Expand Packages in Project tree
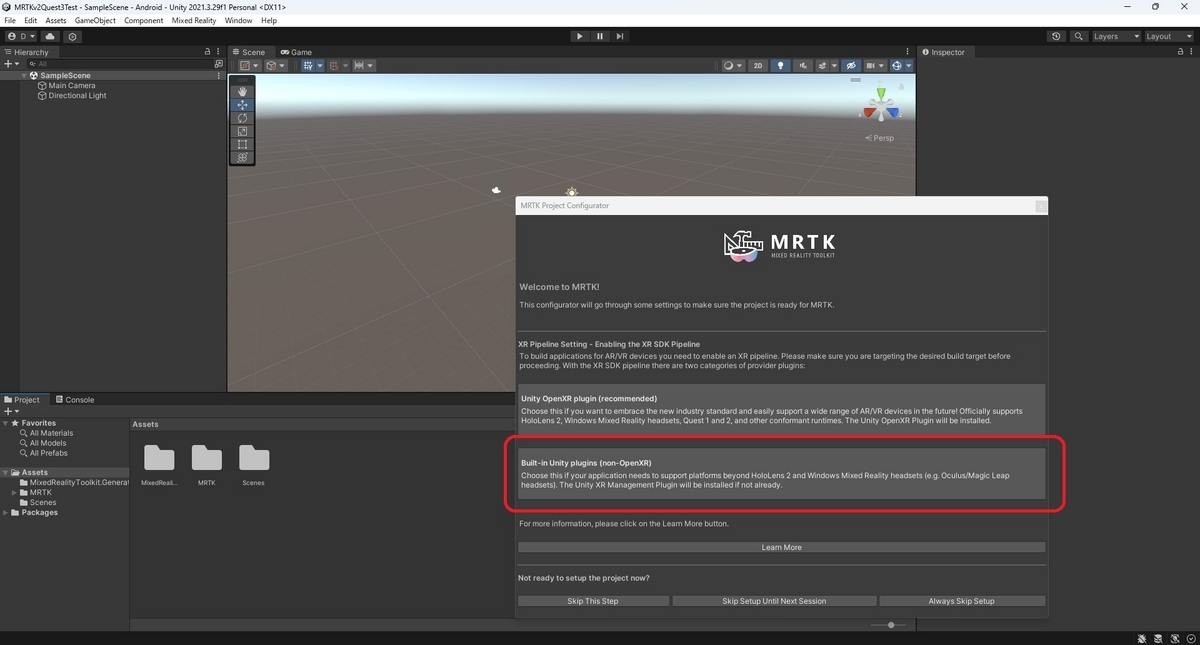The height and width of the screenshot is (645, 1200). pyautogui.click(x=7, y=513)
